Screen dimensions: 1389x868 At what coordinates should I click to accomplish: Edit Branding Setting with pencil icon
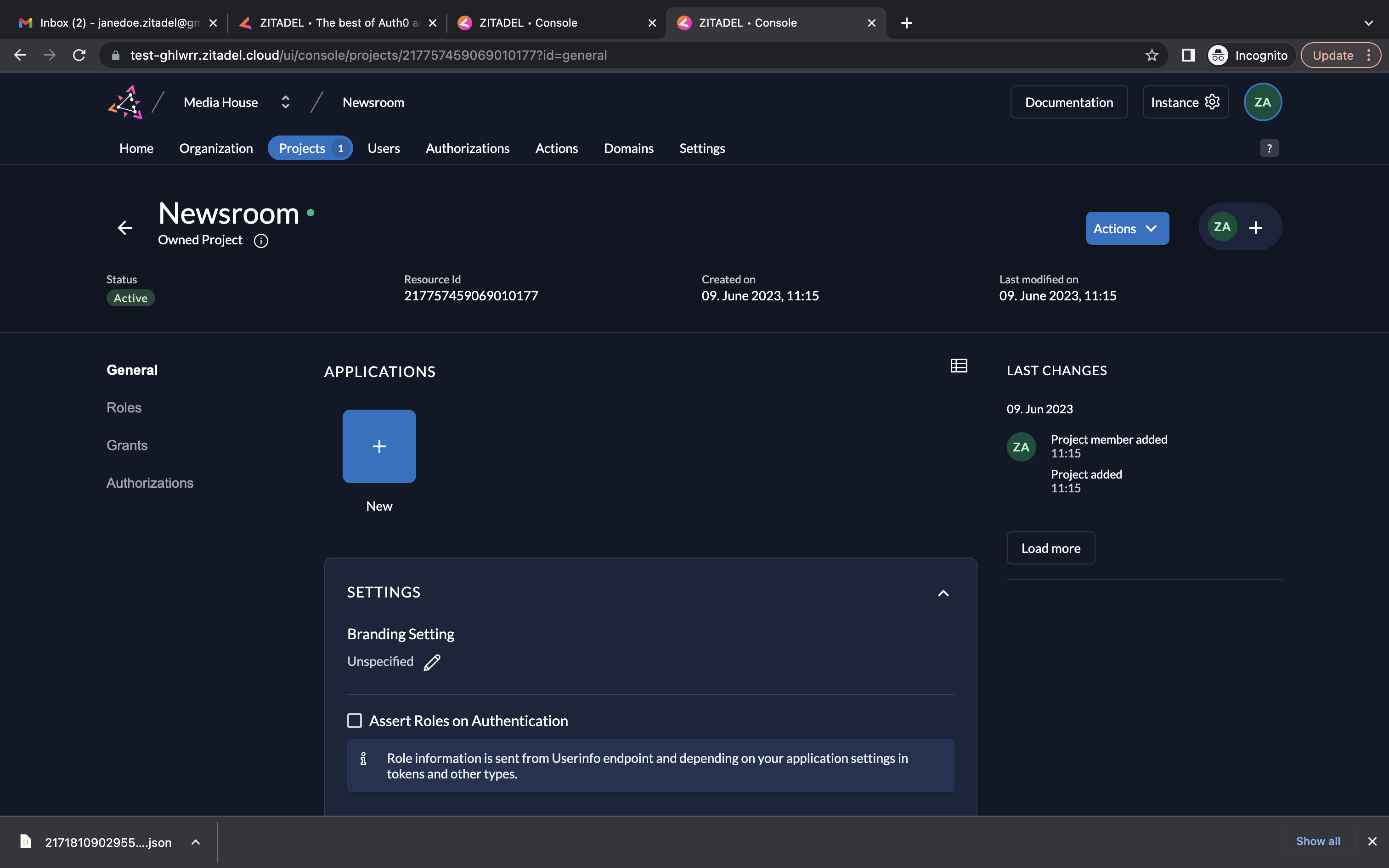tap(432, 662)
